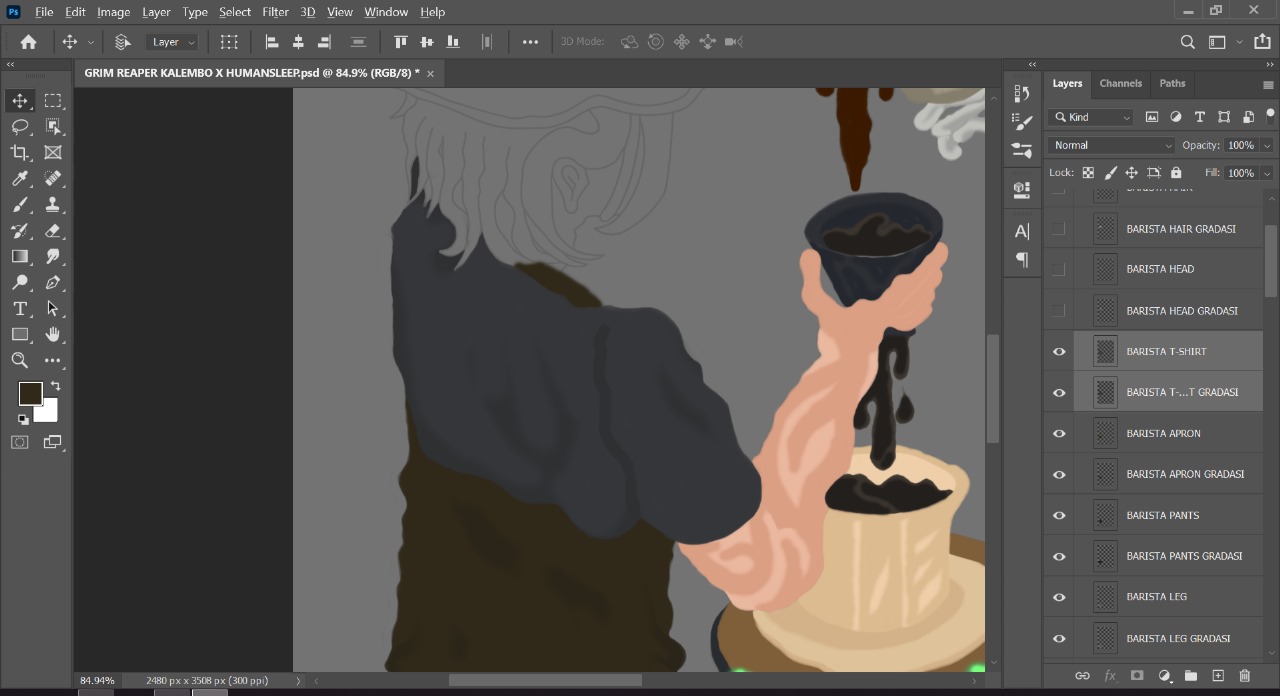The image size is (1280, 696).
Task: Open the collapsed History panel icon
Action: click(x=1022, y=93)
